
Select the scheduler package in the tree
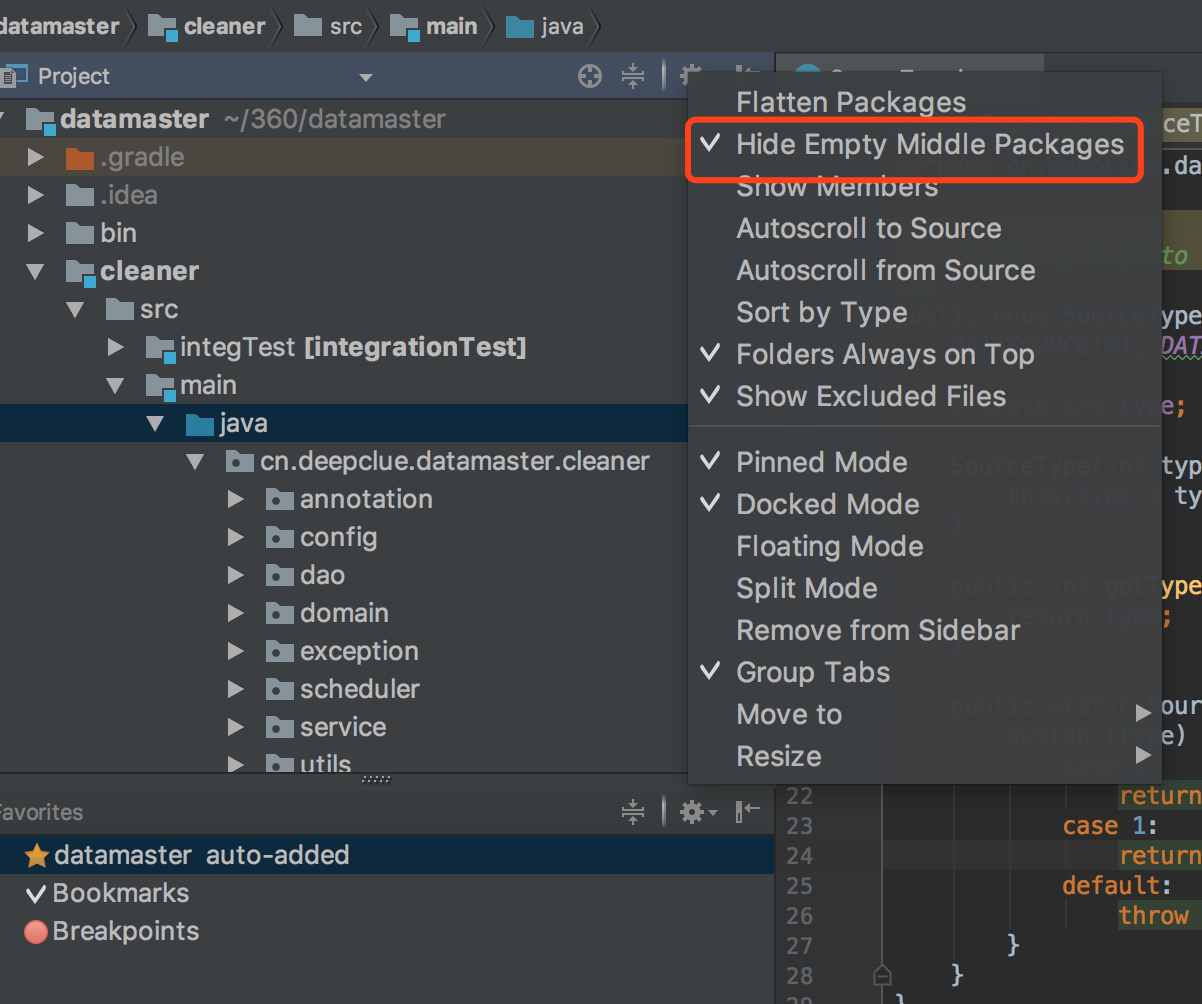coord(359,689)
